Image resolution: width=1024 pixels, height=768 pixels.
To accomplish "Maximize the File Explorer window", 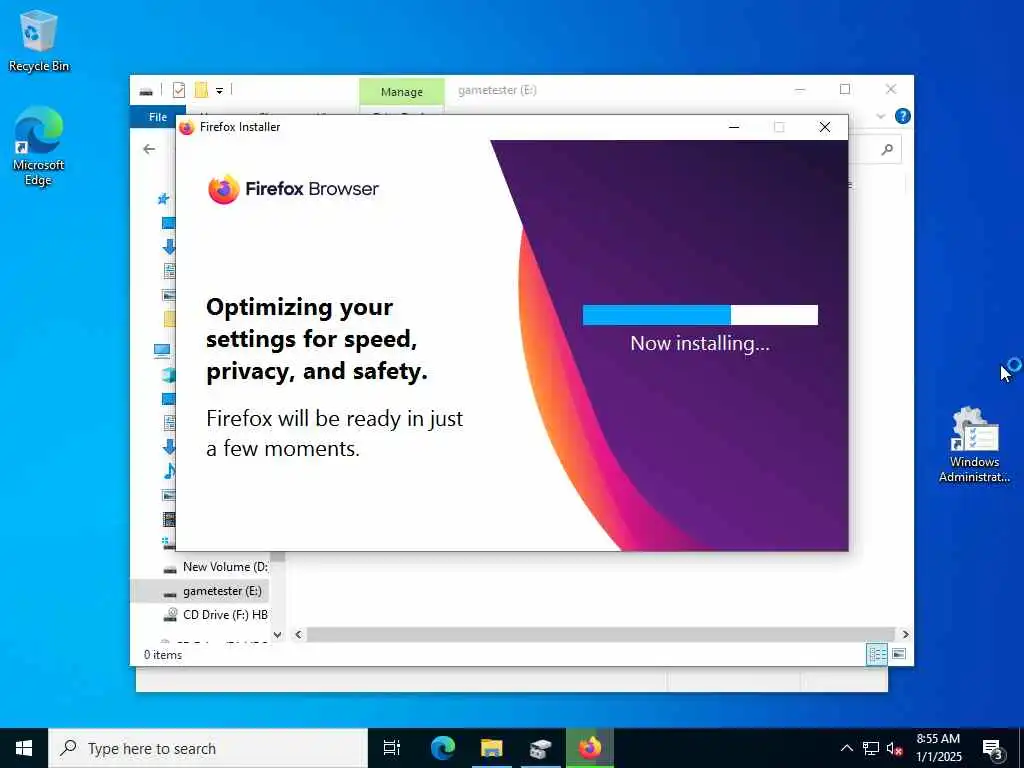I will tap(845, 89).
